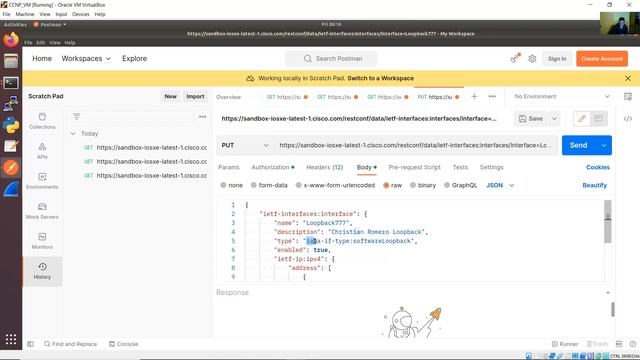Click the history filter icon

[76, 117]
